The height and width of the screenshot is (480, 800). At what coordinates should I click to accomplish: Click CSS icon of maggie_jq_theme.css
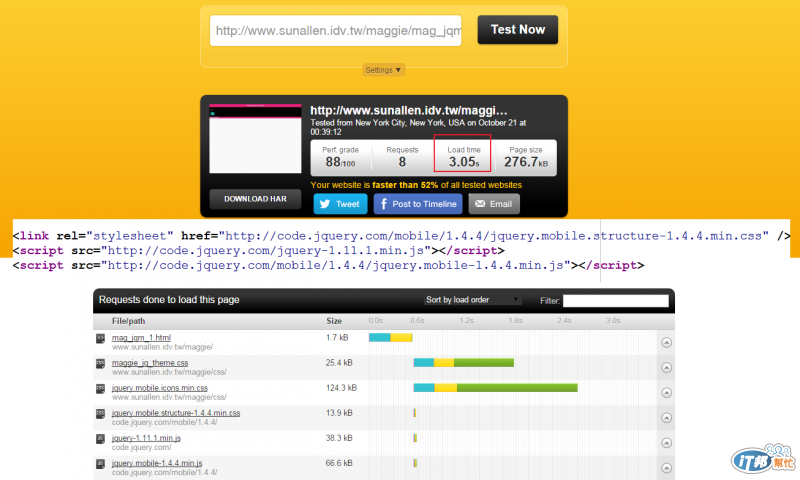coord(101,364)
